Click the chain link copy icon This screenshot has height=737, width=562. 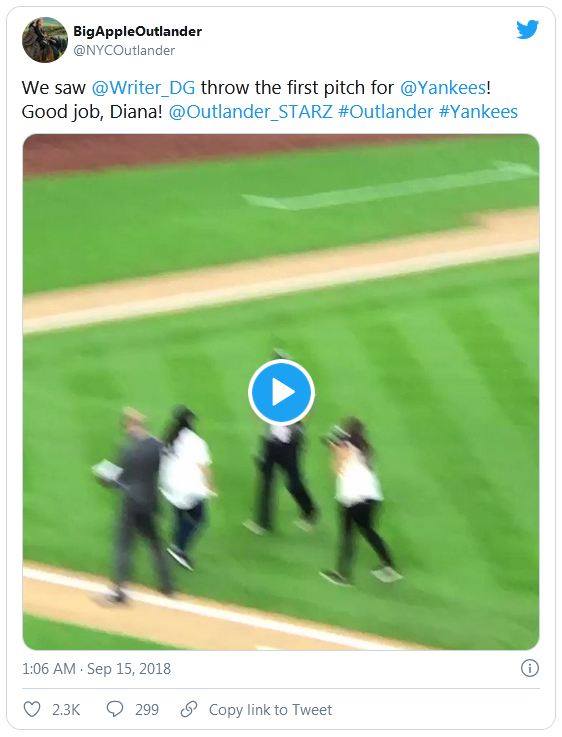(x=188, y=709)
